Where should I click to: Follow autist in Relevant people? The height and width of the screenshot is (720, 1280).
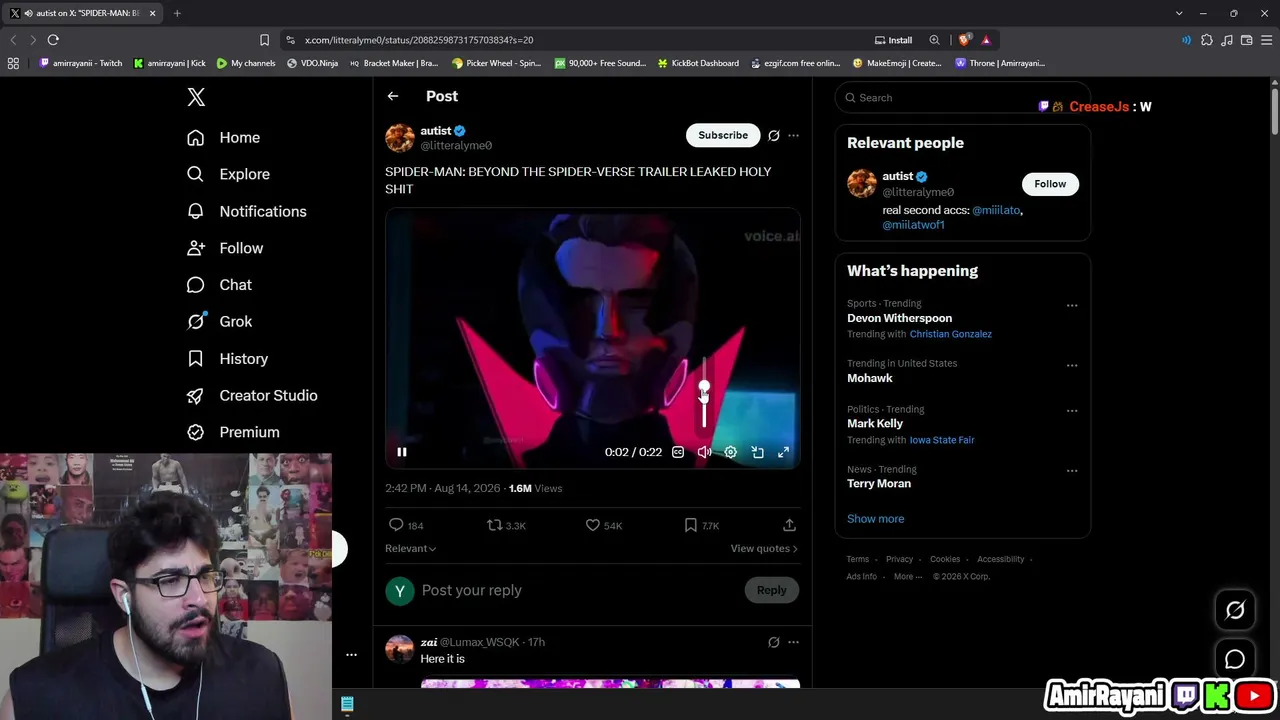pyautogui.click(x=1050, y=184)
